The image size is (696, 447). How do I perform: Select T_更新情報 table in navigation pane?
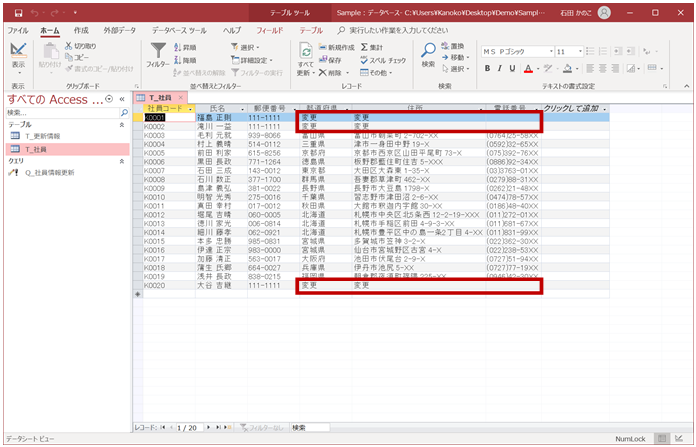43,136
